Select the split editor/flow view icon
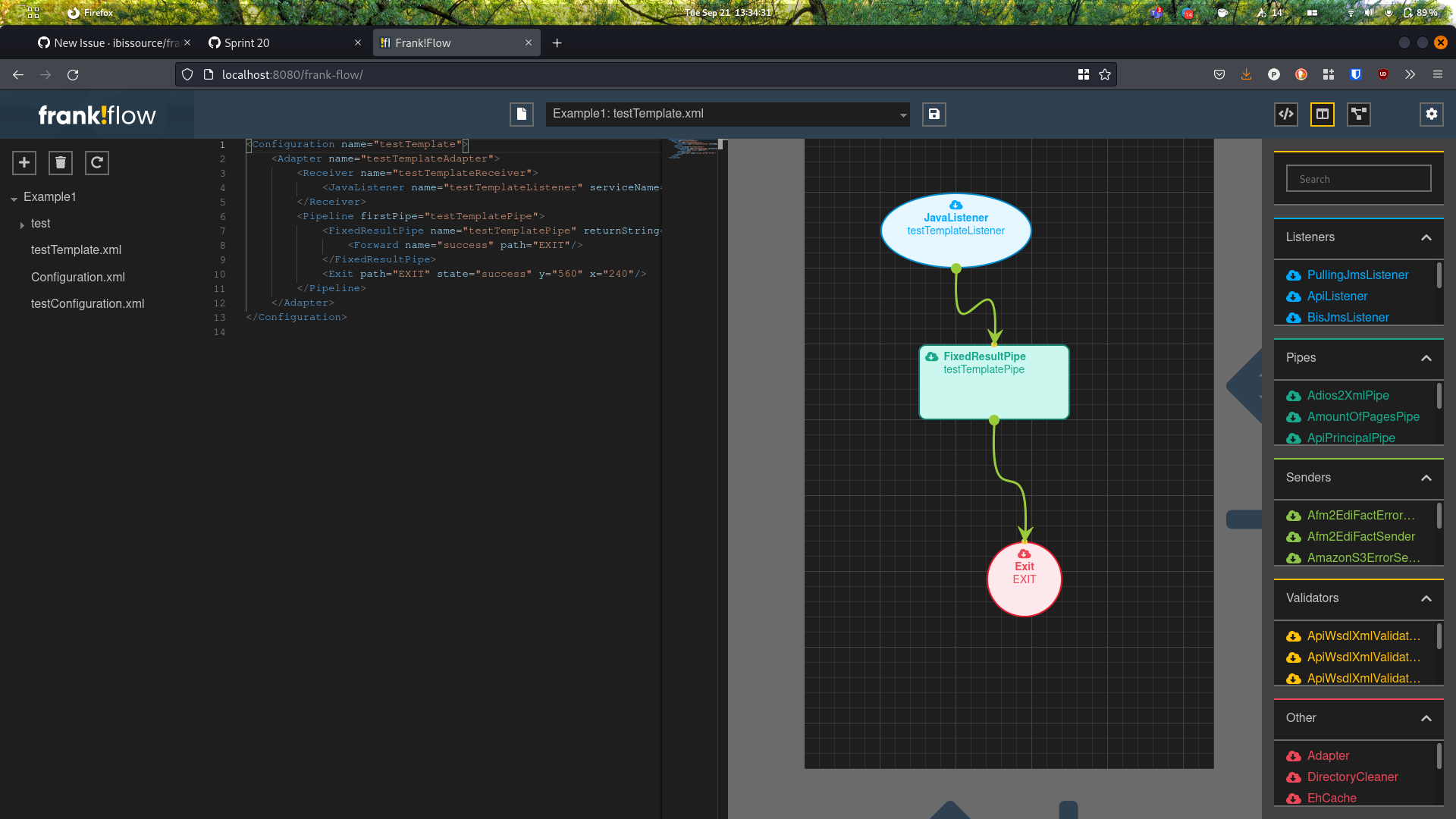 [1322, 115]
